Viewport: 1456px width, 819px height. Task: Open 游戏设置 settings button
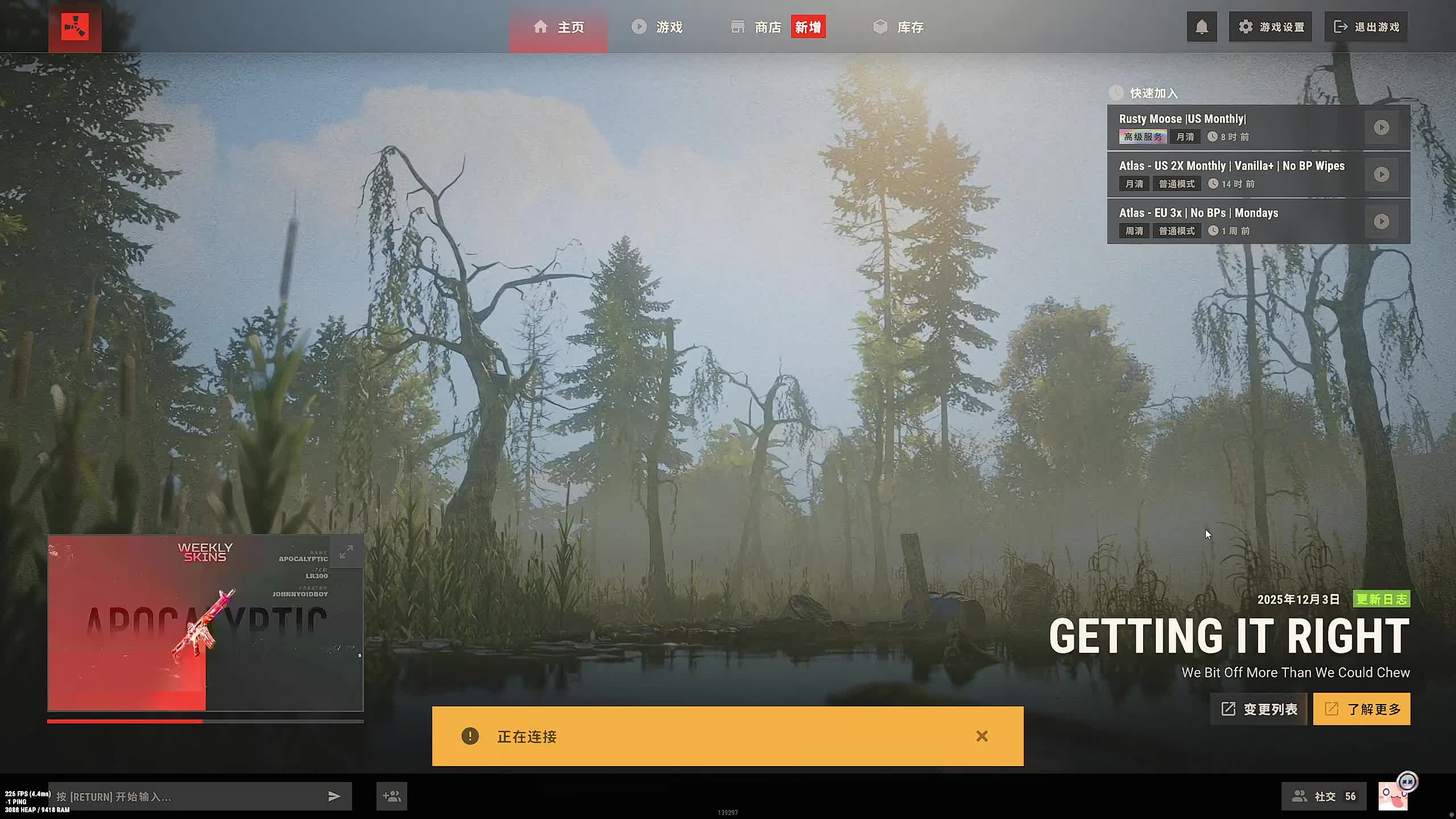click(x=1271, y=27)
